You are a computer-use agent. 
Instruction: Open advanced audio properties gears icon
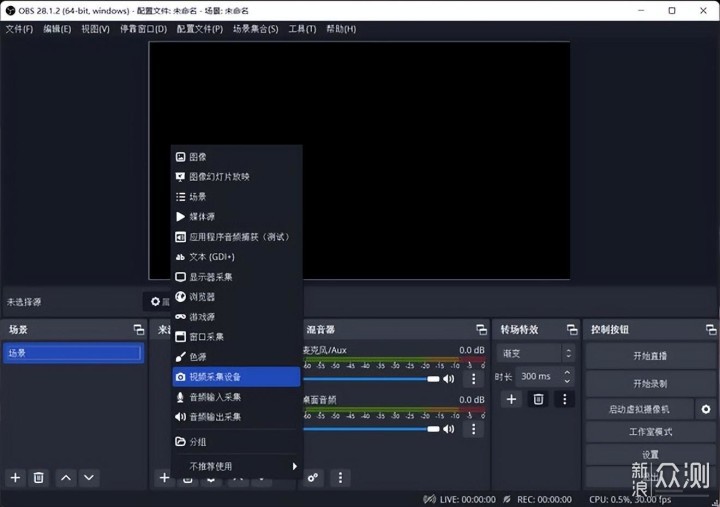(x=313, y=478)
